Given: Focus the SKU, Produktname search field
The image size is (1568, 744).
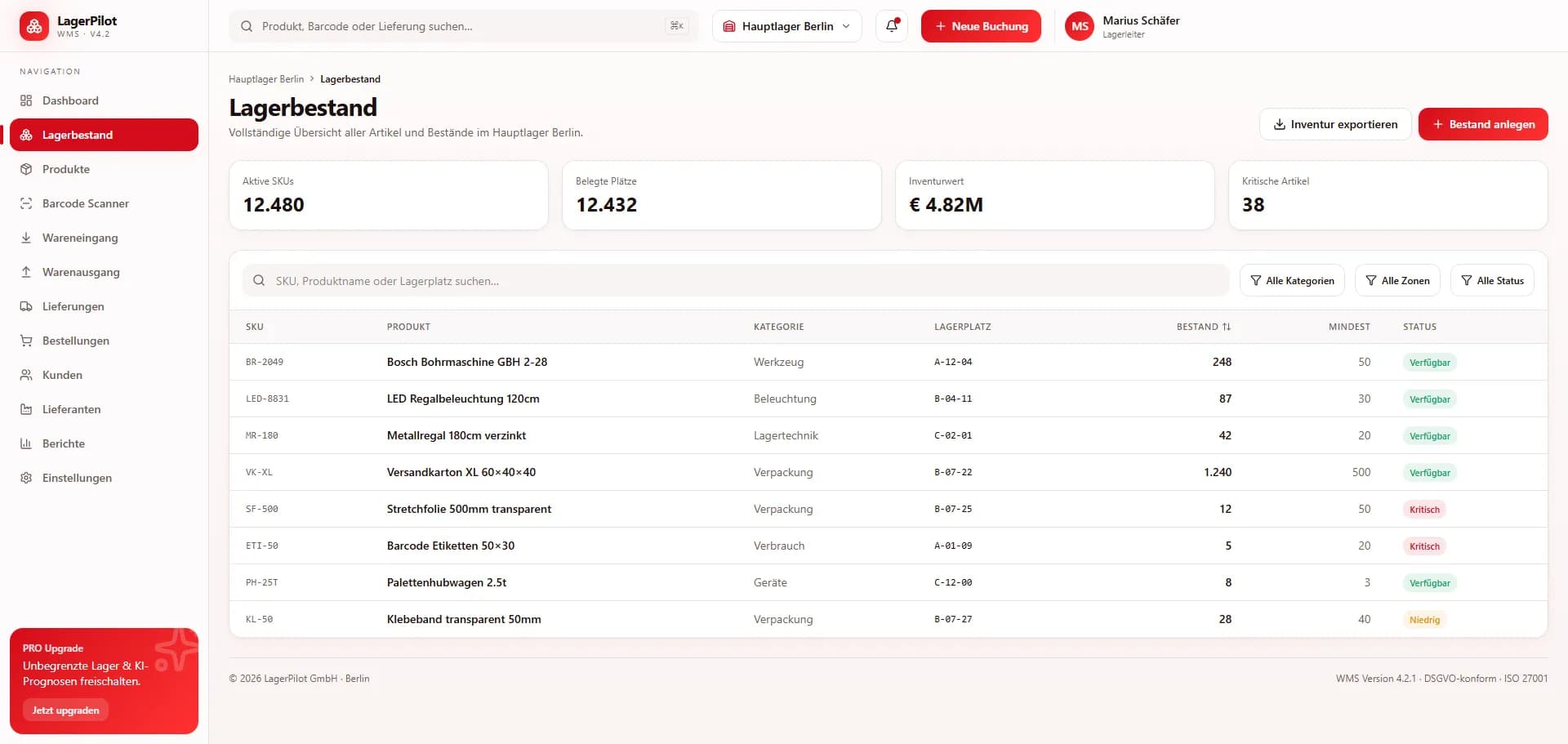Looking at the screenshot, I should pyautogui.click(x=736, y=280).
